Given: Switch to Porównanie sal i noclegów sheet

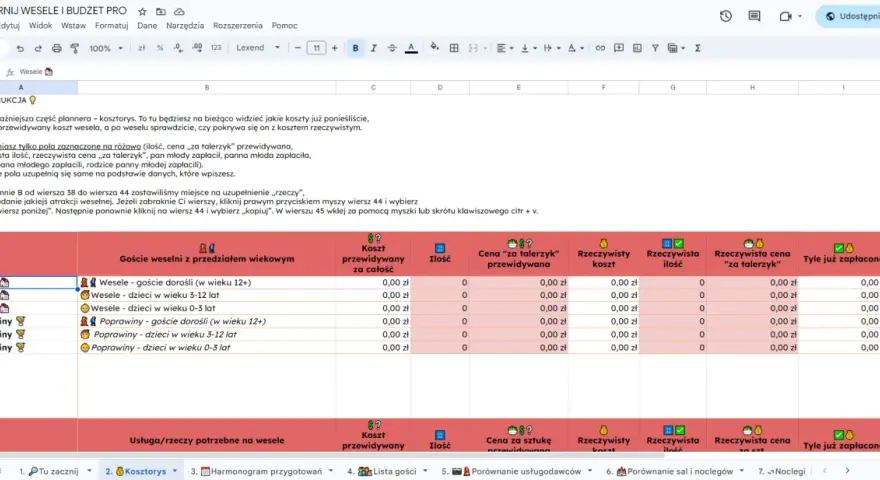Looking at the screenshot, I should pyautogui.click(x=670, y=472).
